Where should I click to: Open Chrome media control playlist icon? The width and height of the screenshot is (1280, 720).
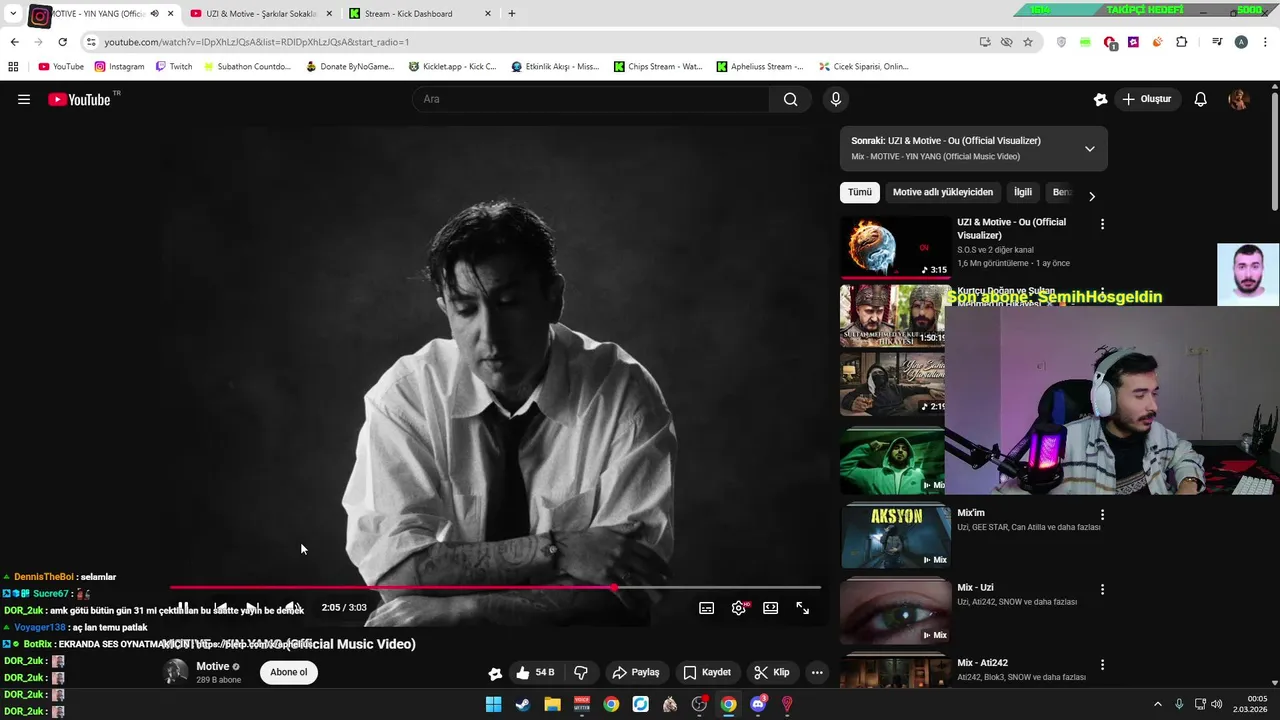point(1217,42)
